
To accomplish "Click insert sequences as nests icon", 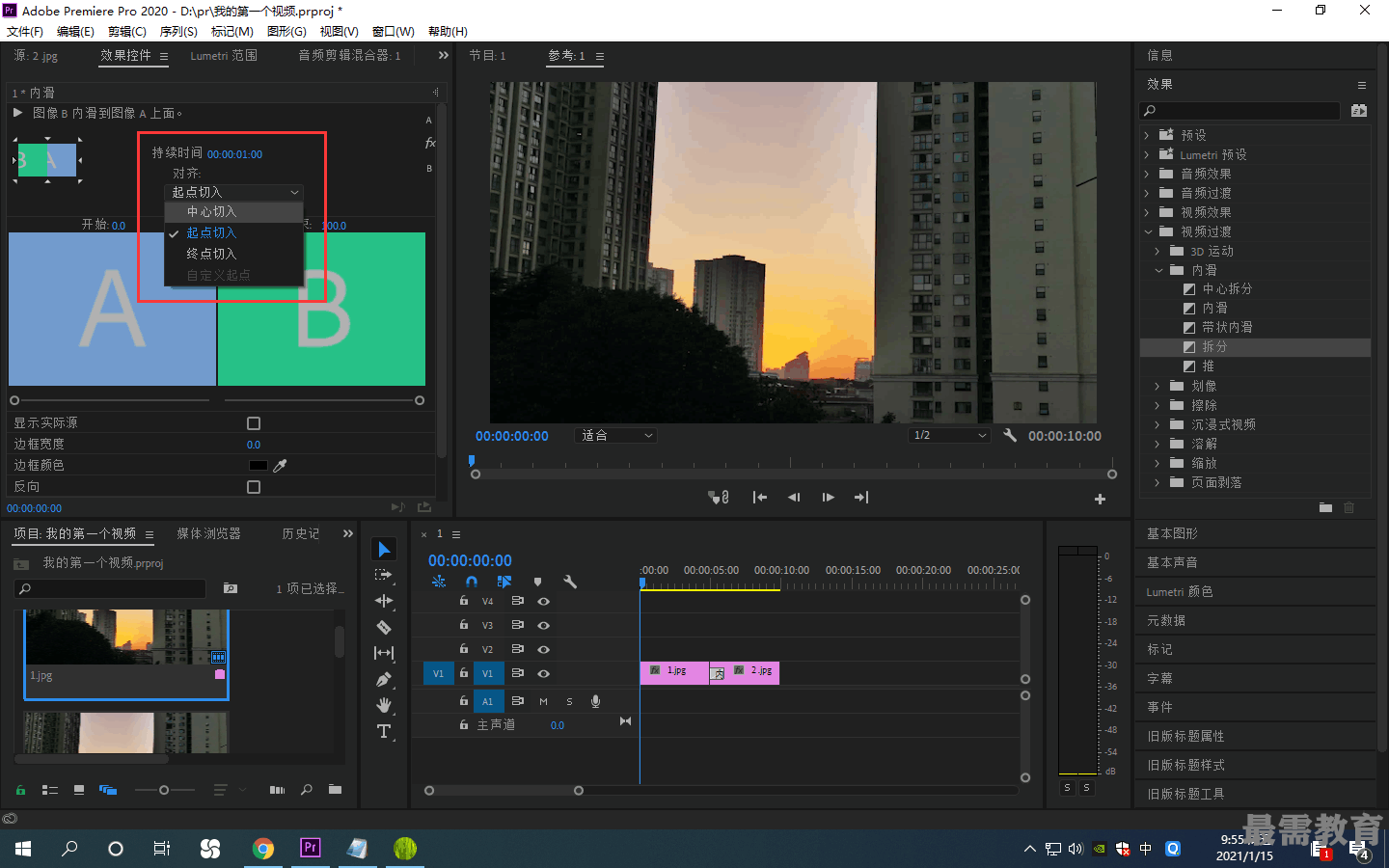I will tap(439, 582).
